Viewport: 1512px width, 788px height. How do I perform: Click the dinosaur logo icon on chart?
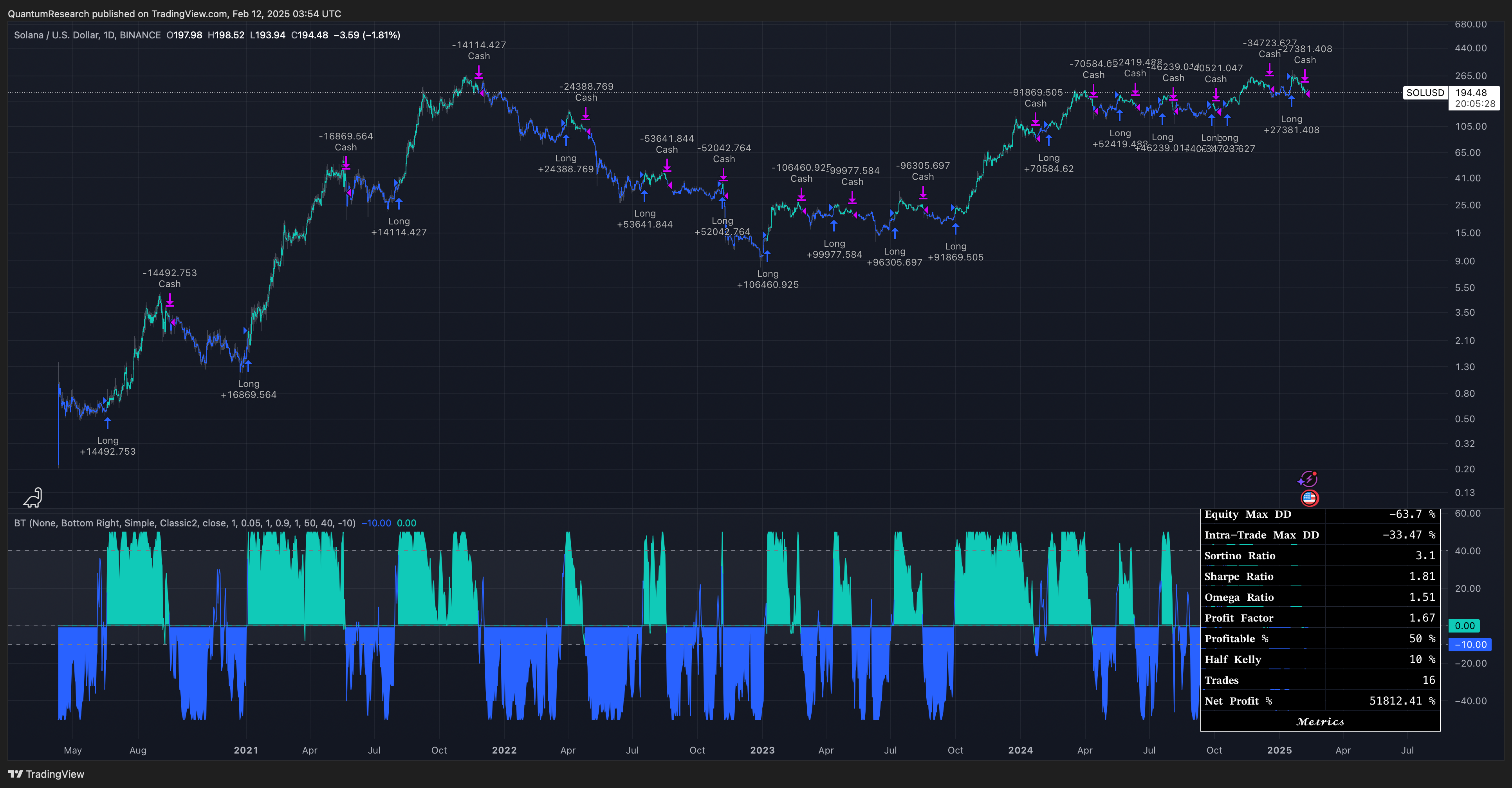click(33, 498)
